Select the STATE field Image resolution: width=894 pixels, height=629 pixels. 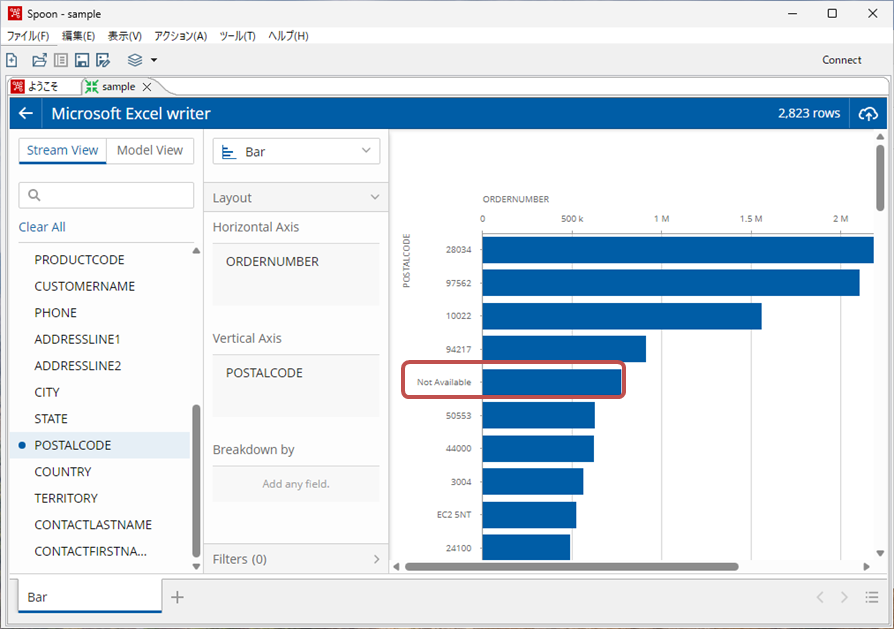tap(51, 419)
